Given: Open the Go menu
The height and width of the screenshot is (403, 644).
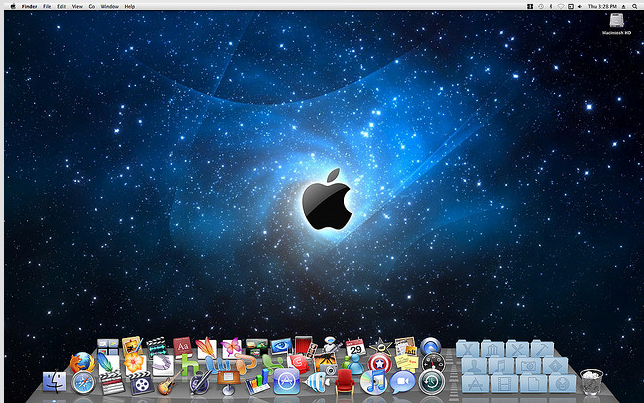Looking at the screenshot, I should [92, 7].
